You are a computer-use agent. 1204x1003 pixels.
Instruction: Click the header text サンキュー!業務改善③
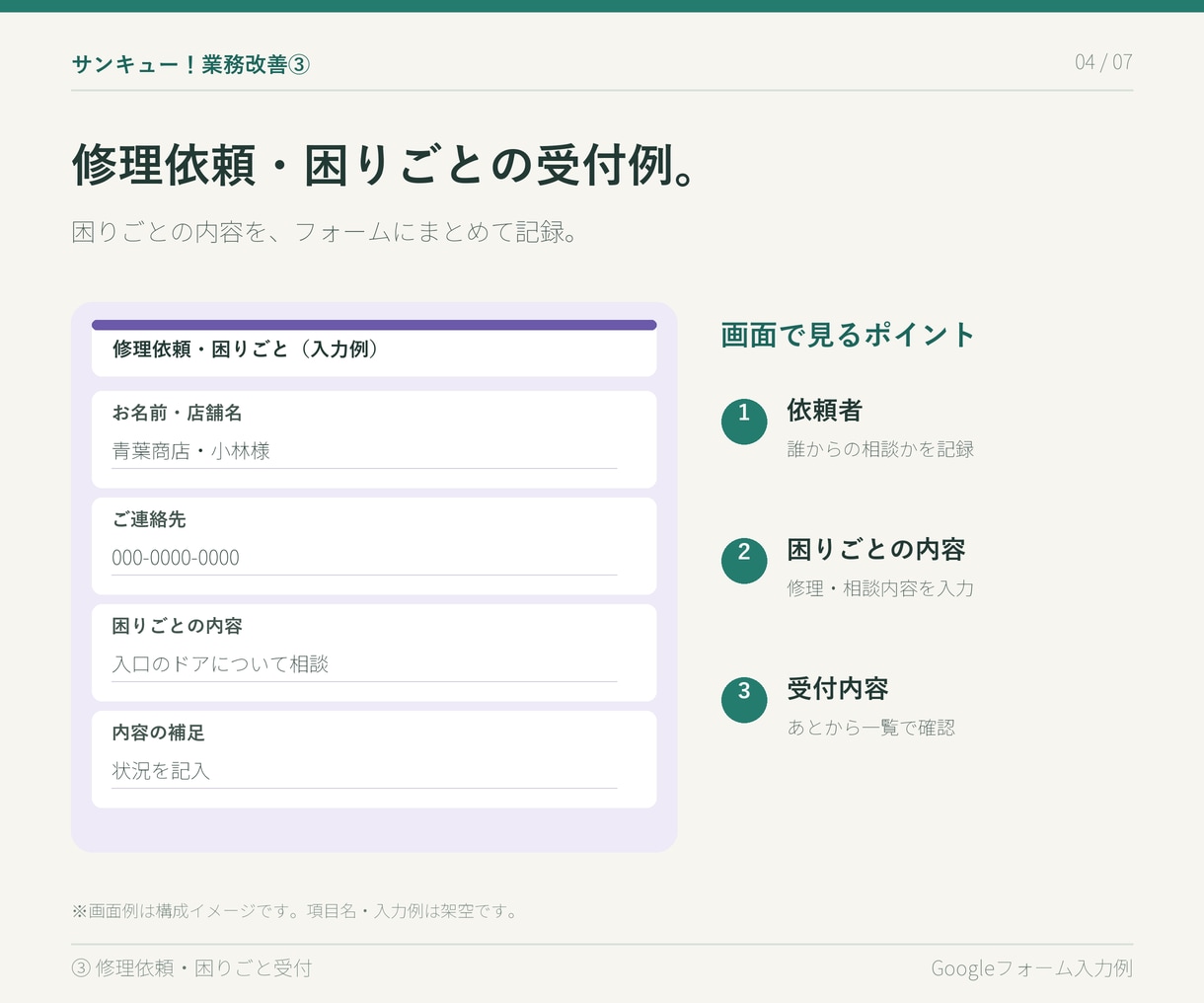tap(190, 64)
